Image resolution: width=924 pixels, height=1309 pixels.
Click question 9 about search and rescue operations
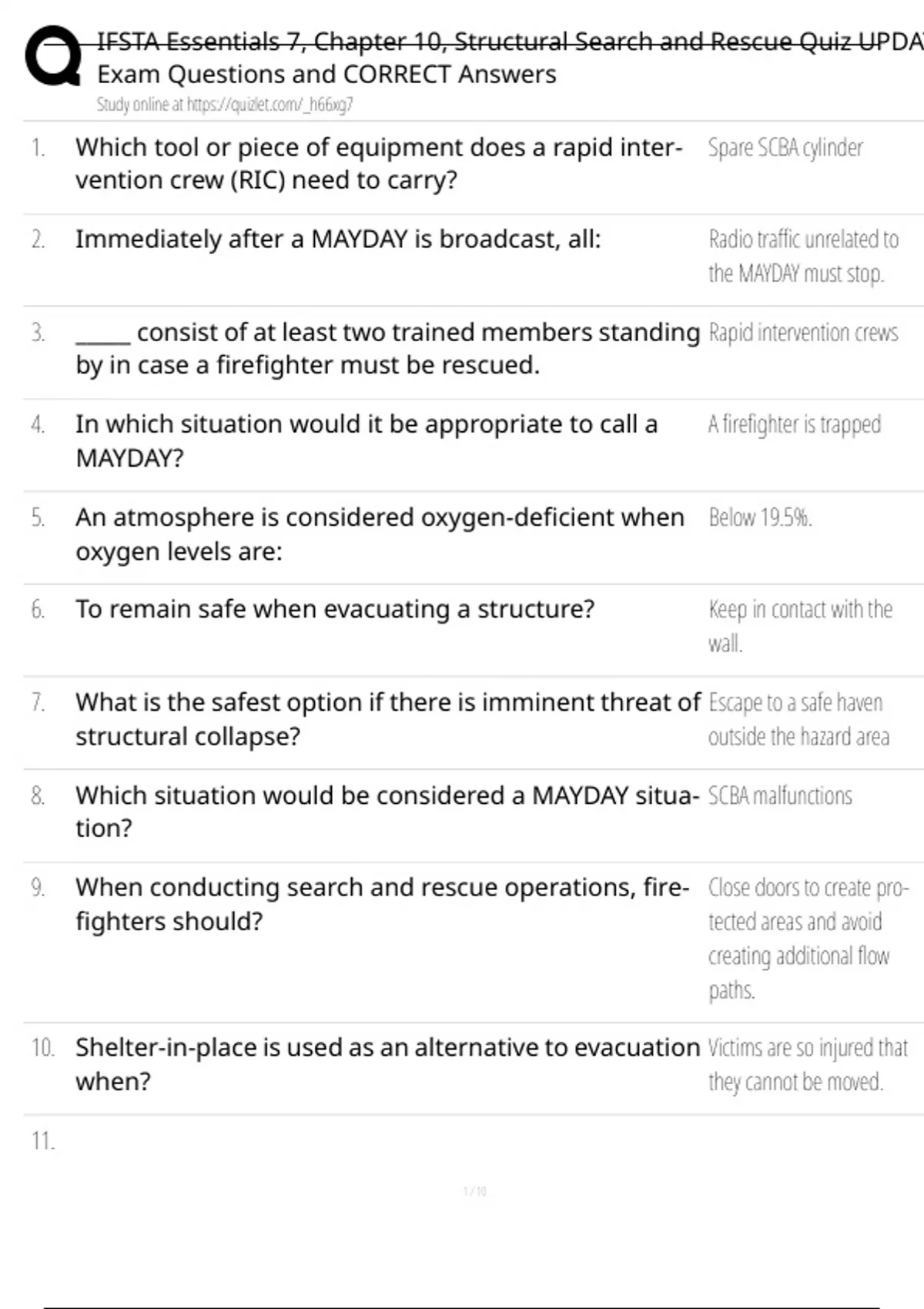[382, 904]
